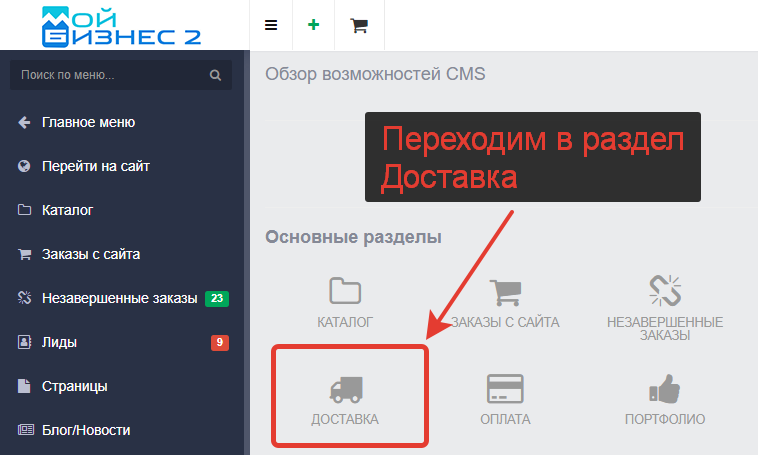Click the red 9 badge

pos(219,343)
